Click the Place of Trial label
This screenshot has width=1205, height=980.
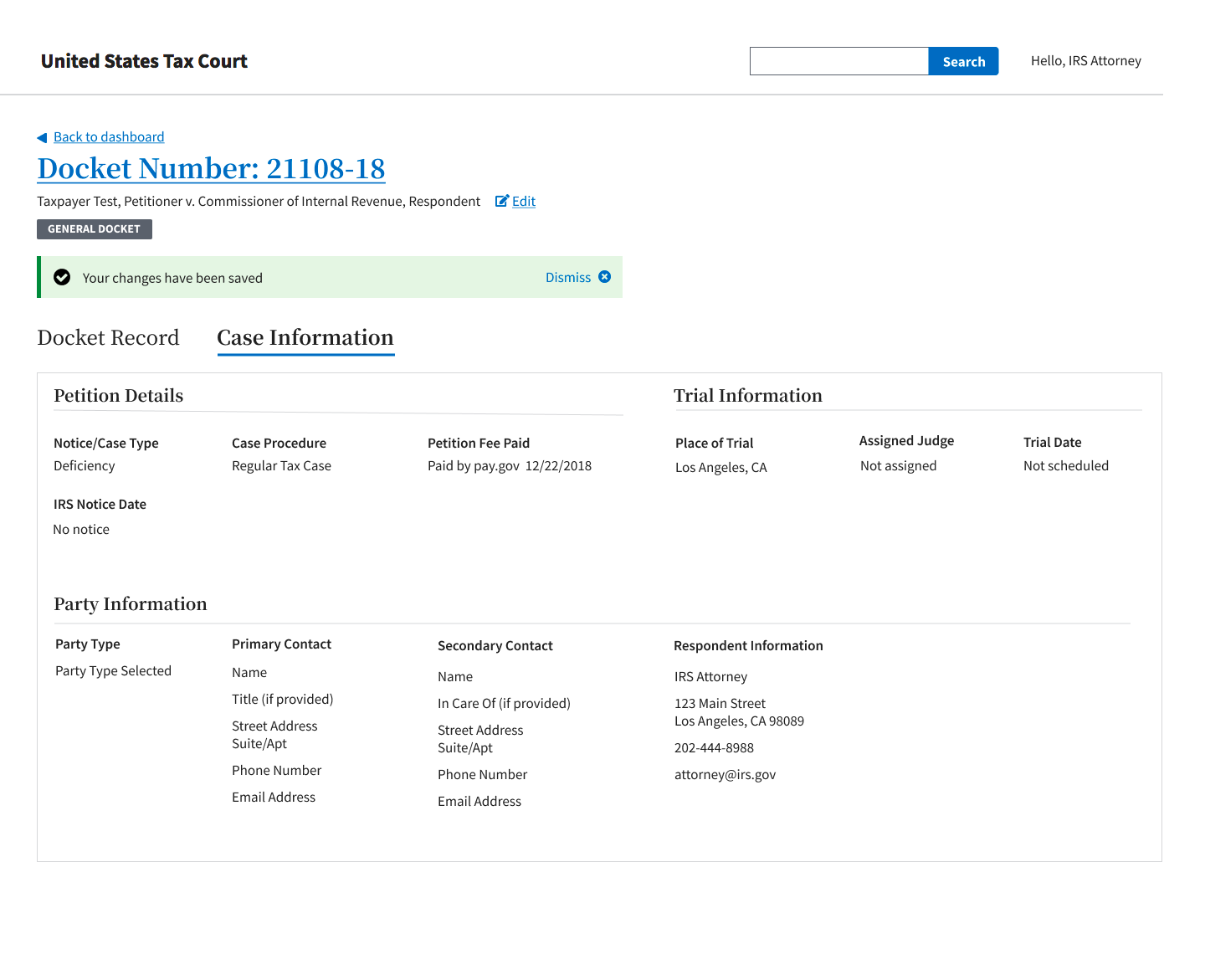715,444
